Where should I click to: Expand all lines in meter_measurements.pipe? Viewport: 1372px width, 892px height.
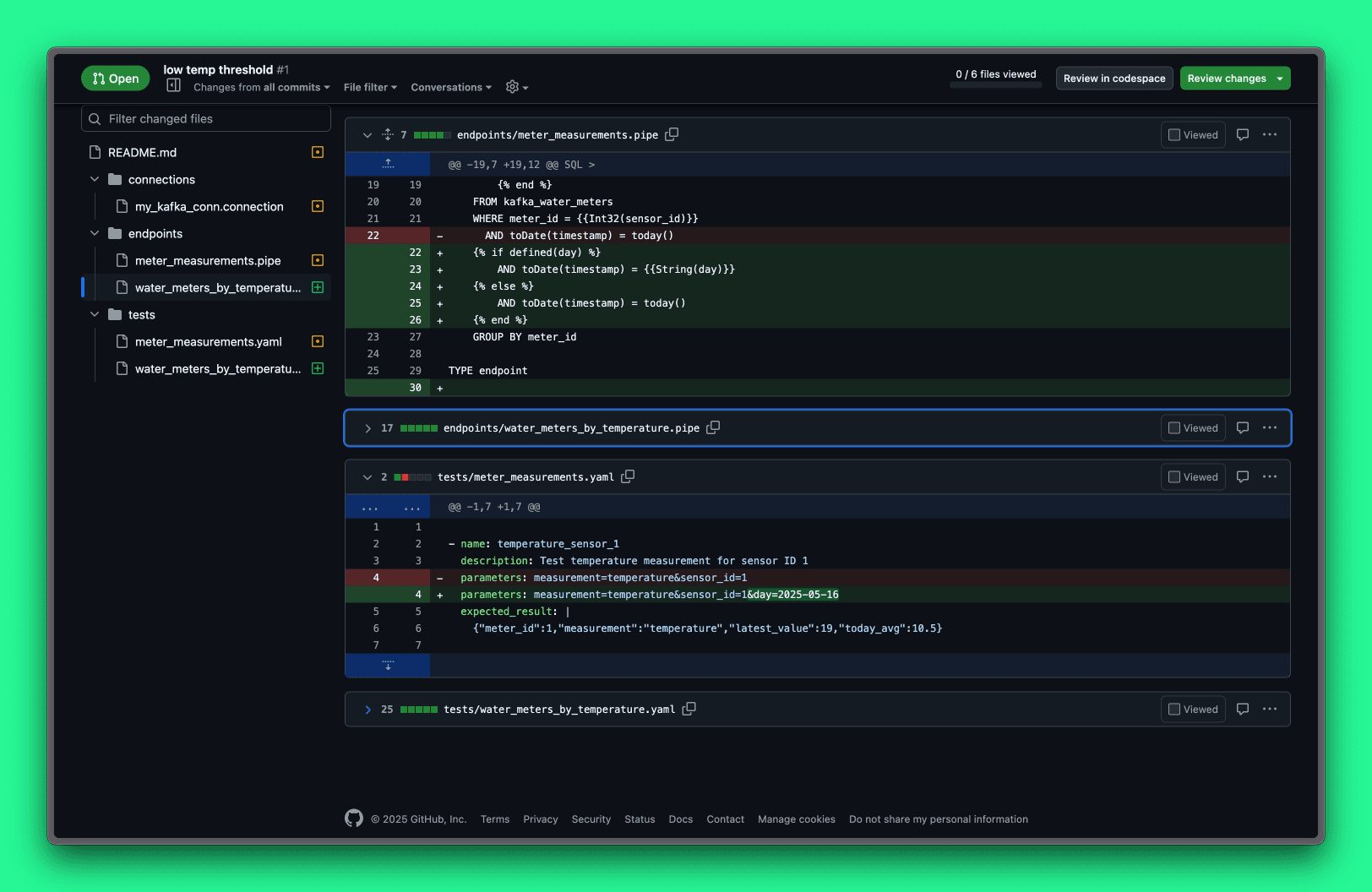[x=388, y=134]
